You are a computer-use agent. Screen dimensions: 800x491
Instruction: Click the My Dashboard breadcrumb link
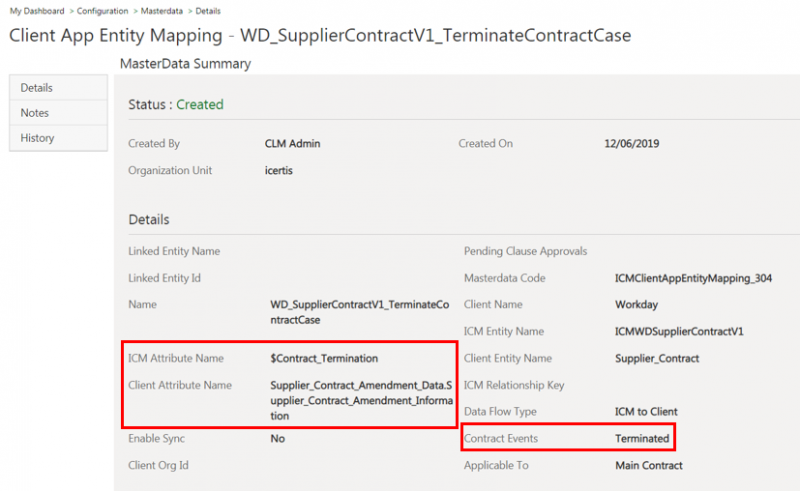coord(36,11)
